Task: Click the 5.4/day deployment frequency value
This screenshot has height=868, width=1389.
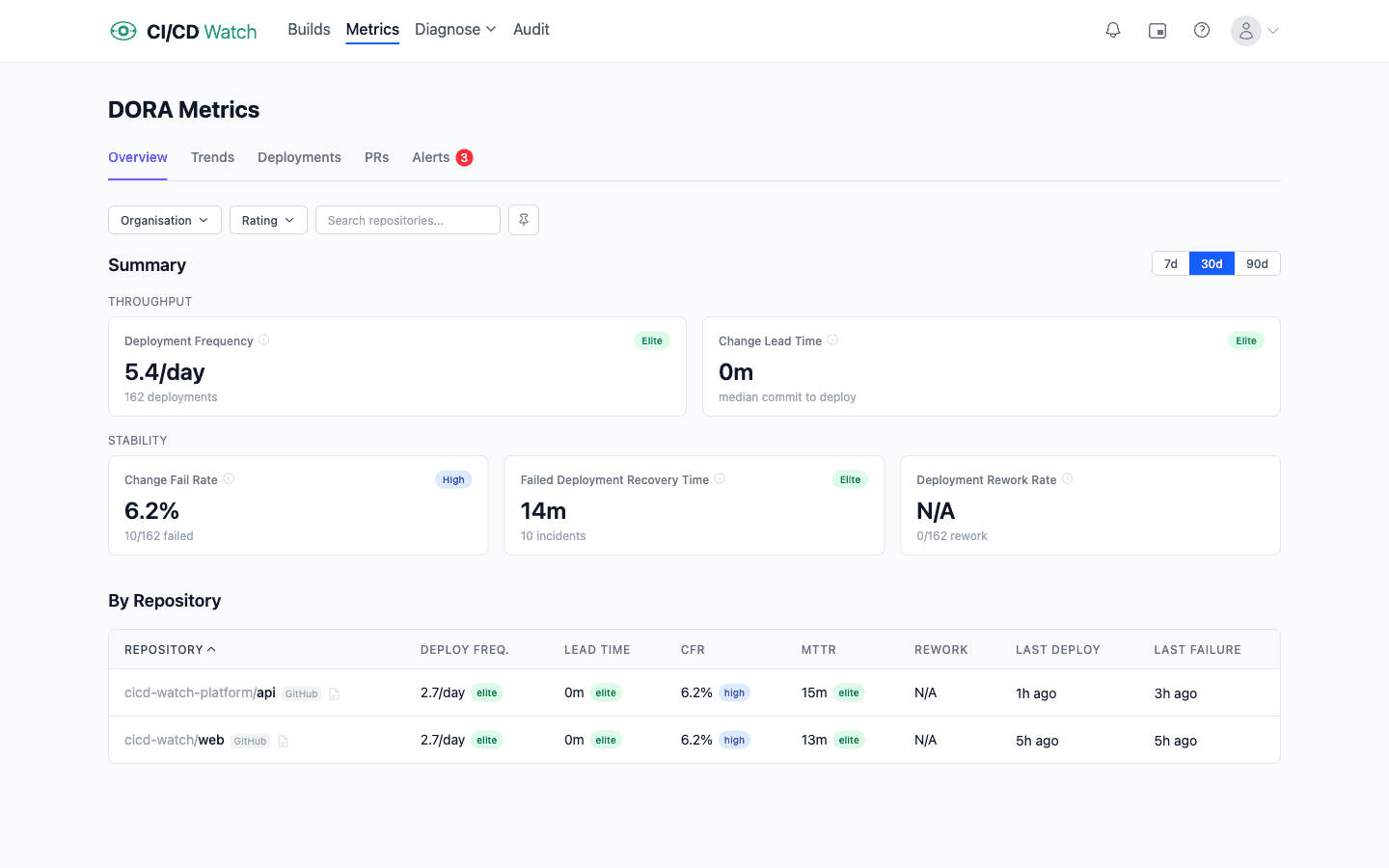Action: tap(165, 371)
